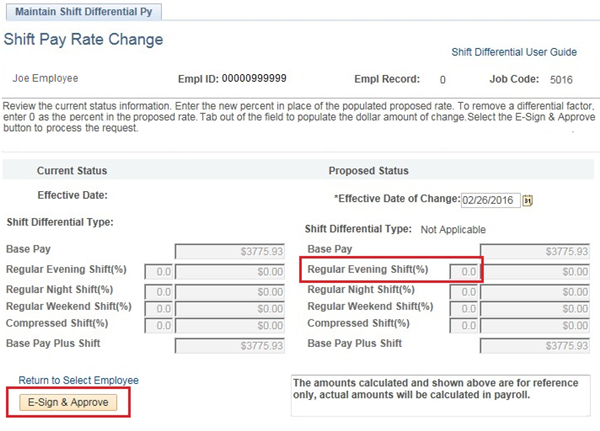Click proposed Regular Night Shift percent field
Screen dimensions: 600x431
click(465, 290)
